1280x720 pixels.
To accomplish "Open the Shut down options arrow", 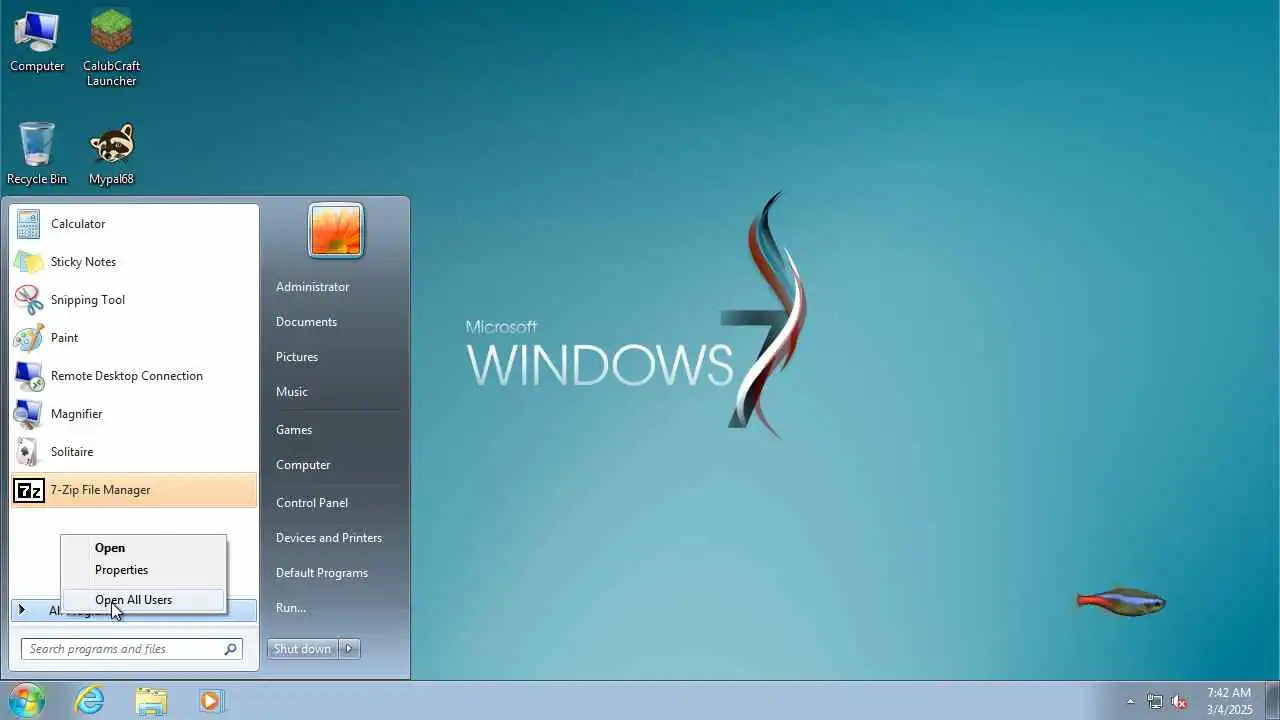I will (x=349, y=649).
